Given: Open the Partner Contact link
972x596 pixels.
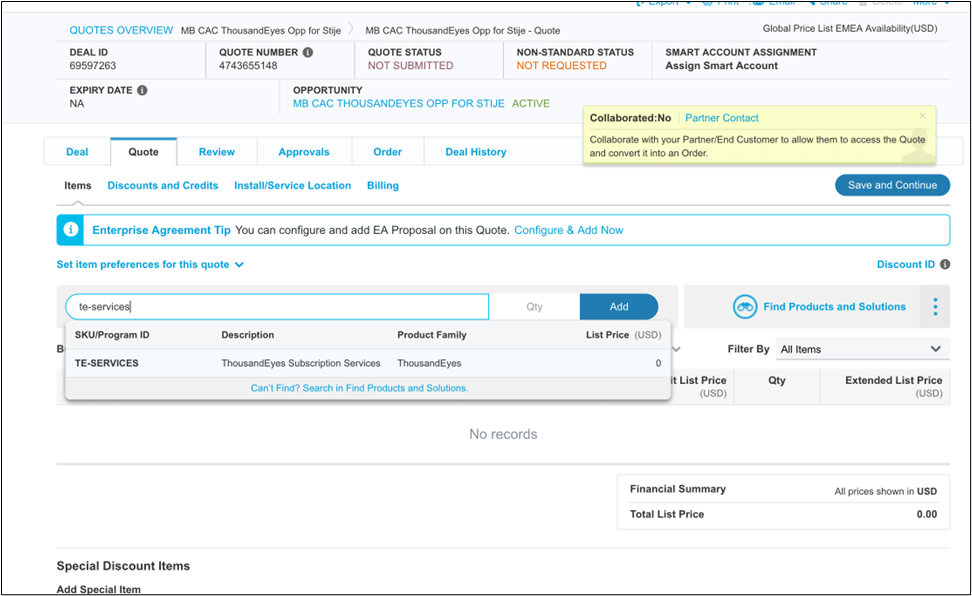Looking at the screenshot, I should 722,118.
